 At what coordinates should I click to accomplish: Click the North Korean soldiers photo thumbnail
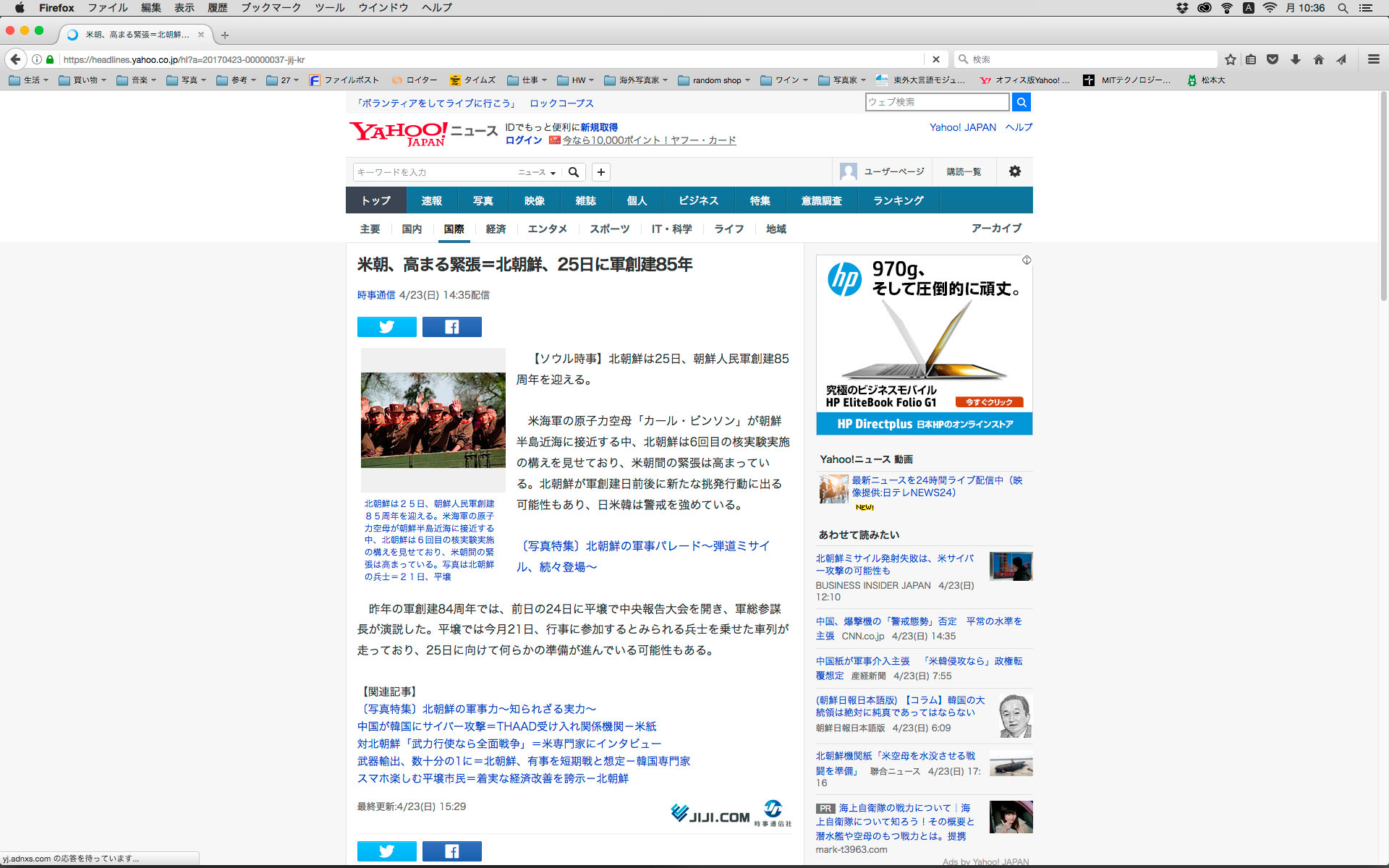[x=433, y=420]
